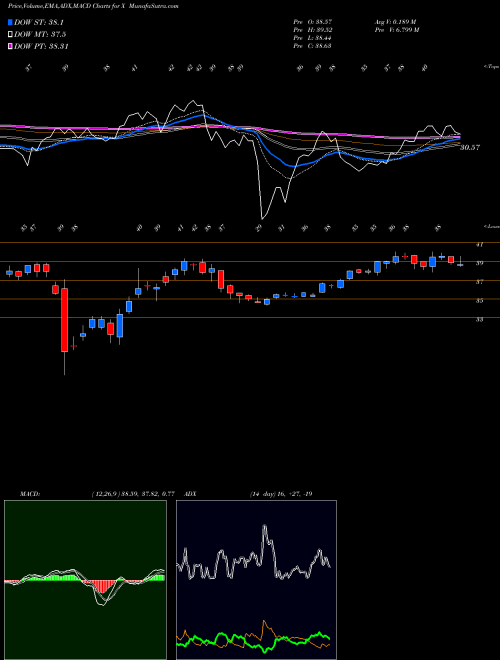Click the 'ADX' panel label
This screenshot has width=500, height=660.
click(x=191, y=494)
